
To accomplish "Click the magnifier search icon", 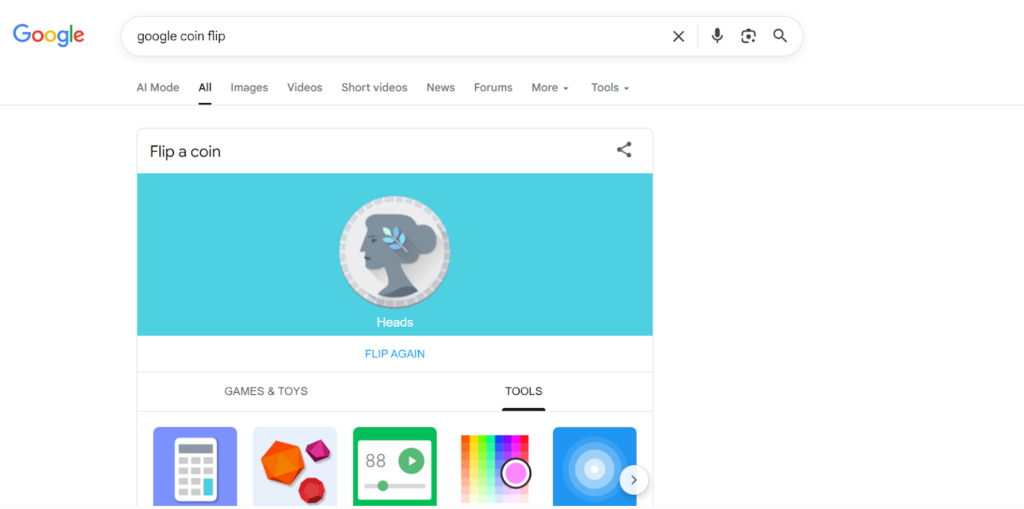I will click(780, 36).
